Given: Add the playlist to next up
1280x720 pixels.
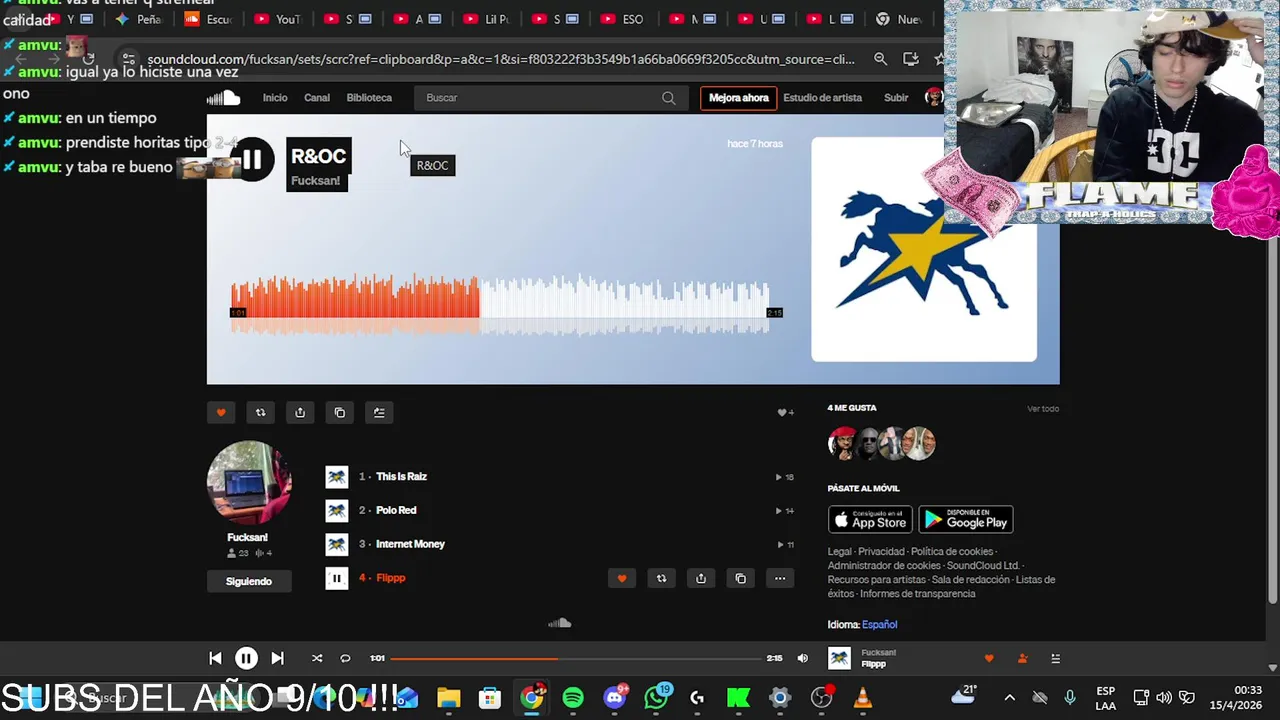Looking at the screenshot, I should click(x=379, y=412).
